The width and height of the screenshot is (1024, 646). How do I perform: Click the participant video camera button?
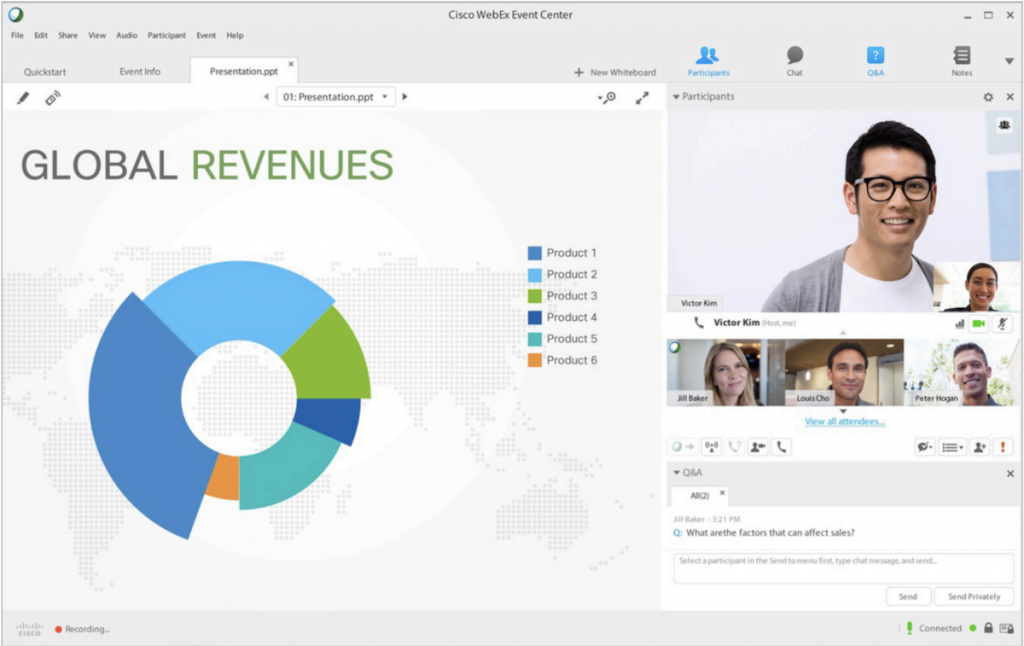click(758, 447)
